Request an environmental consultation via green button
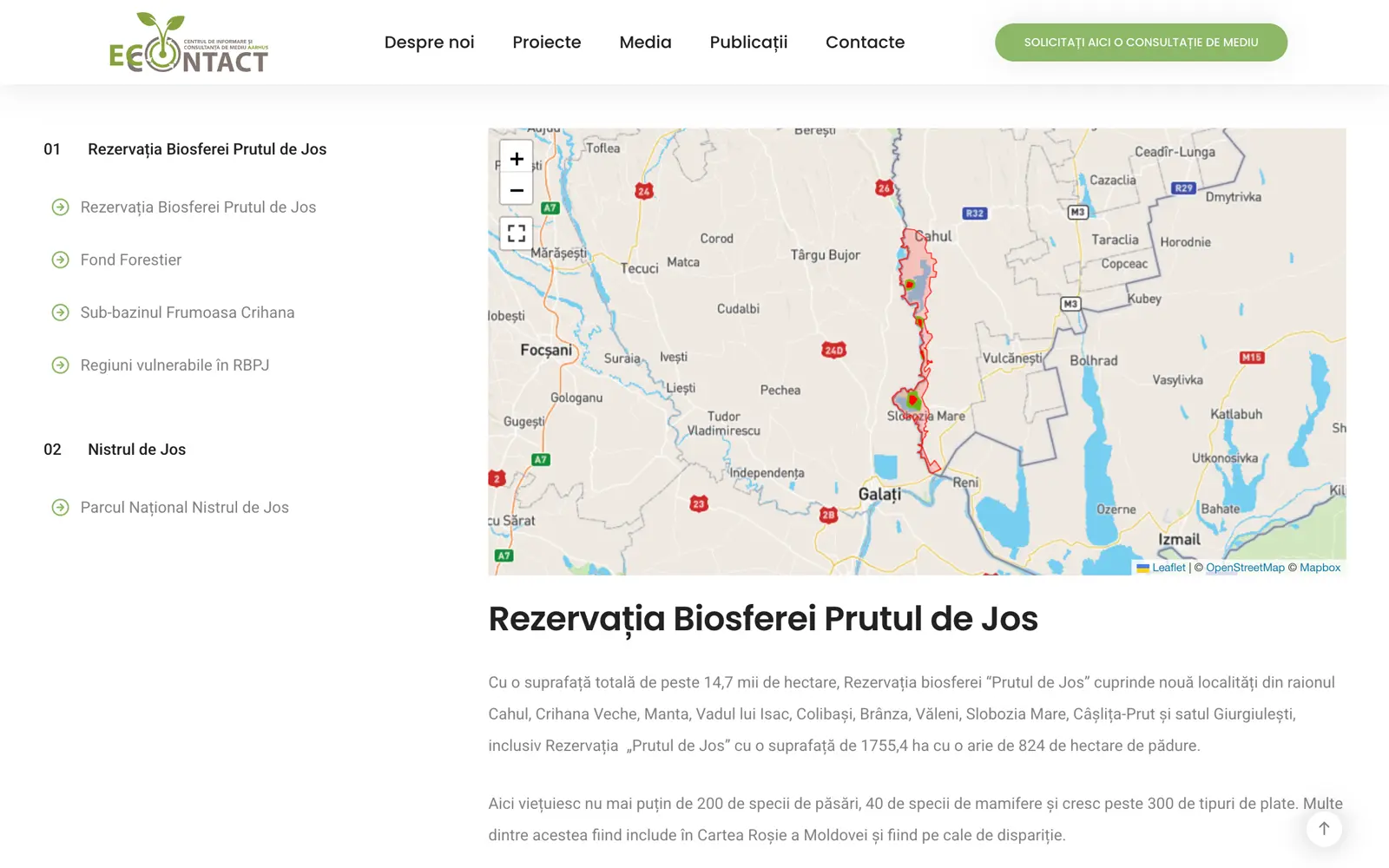 pyautogui.click(x=1141, y=43)
